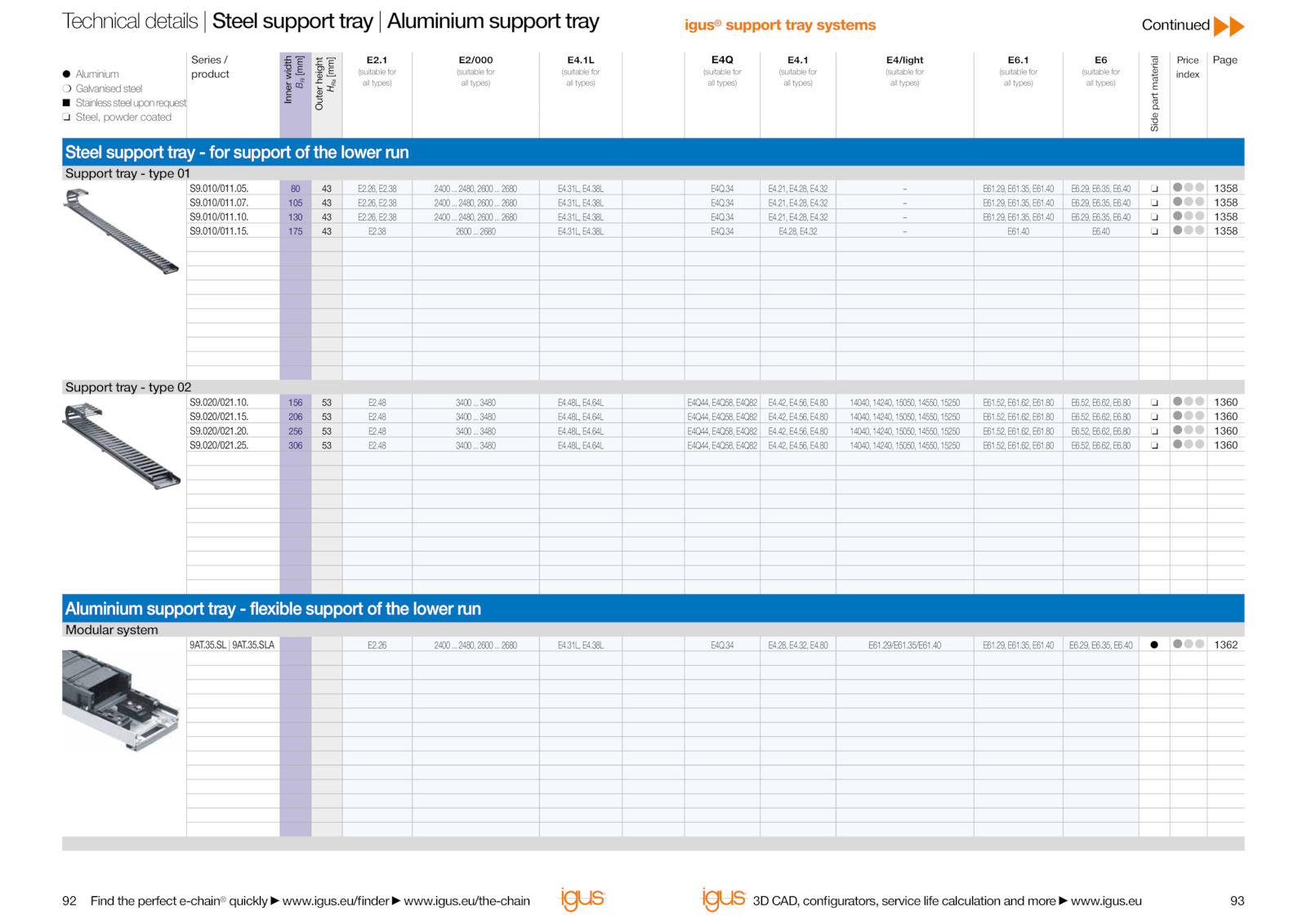Click the filled Aluminium legend dot
The height and width of the screenshot is (924, 1307).
click(67, 74)
